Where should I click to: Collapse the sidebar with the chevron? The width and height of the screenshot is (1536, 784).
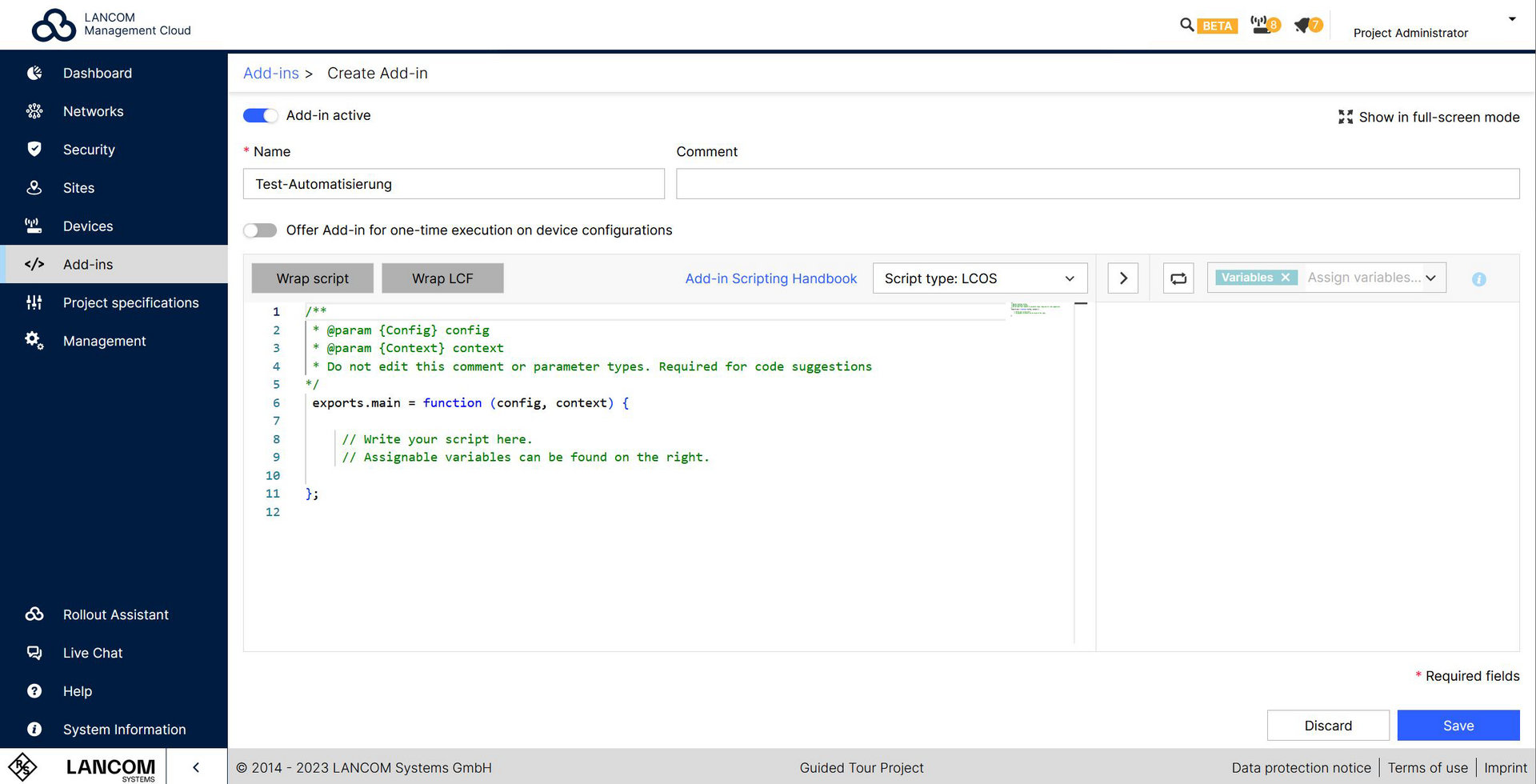(x=196, y=766)
